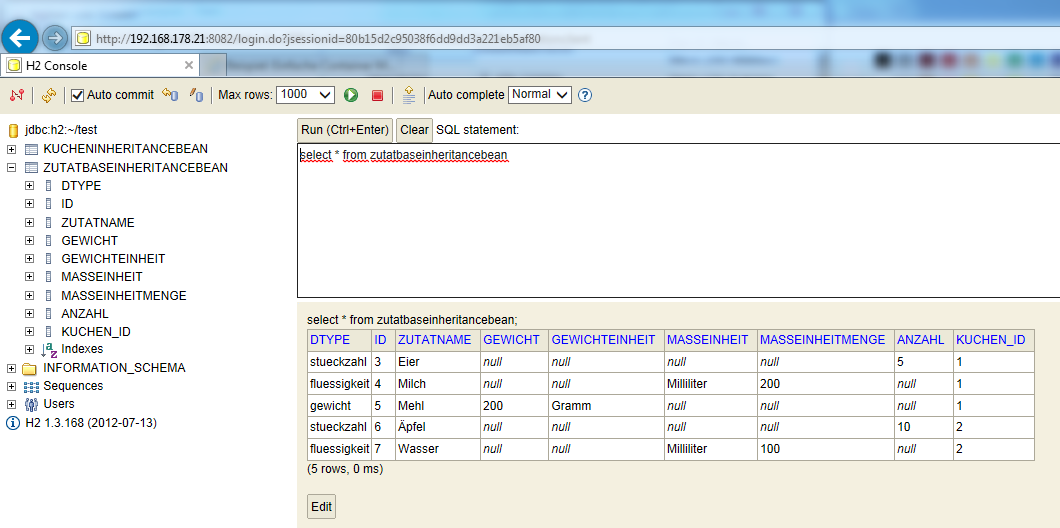This screenshot has height=528, width=1060.
Task: Expand the GEWICHT column node
Action: pyautogui.click(x=30, y=240)
